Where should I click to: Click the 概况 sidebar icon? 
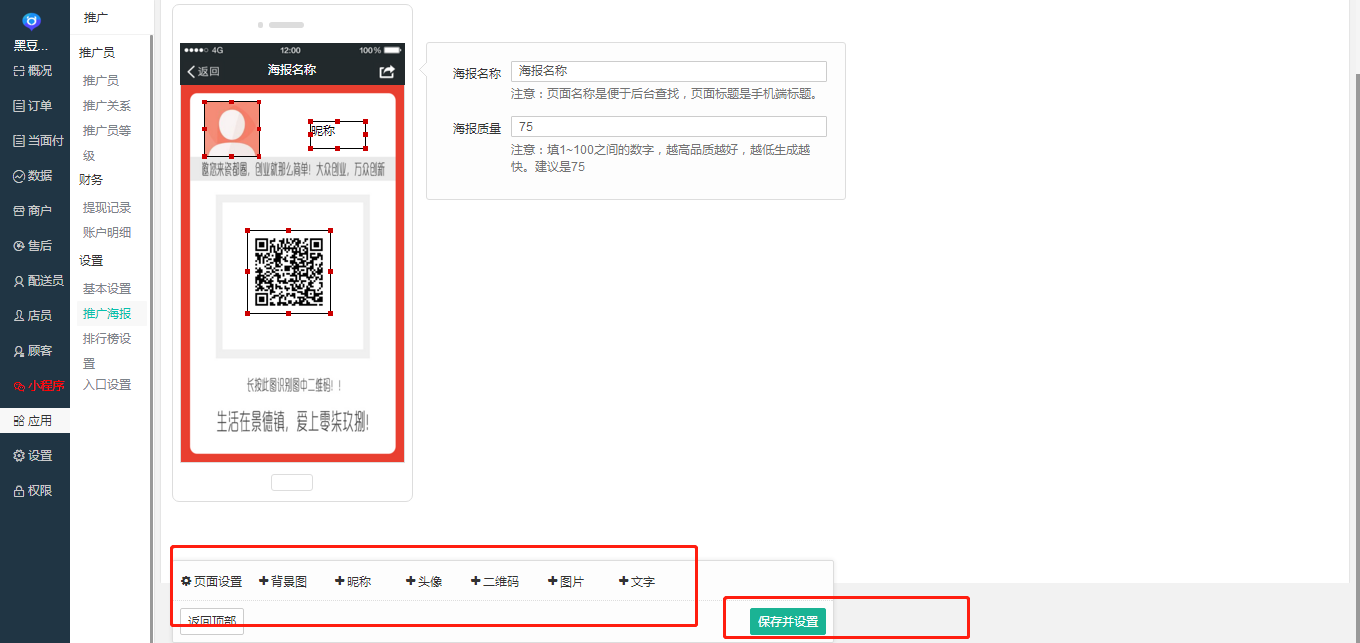point(18,70)
